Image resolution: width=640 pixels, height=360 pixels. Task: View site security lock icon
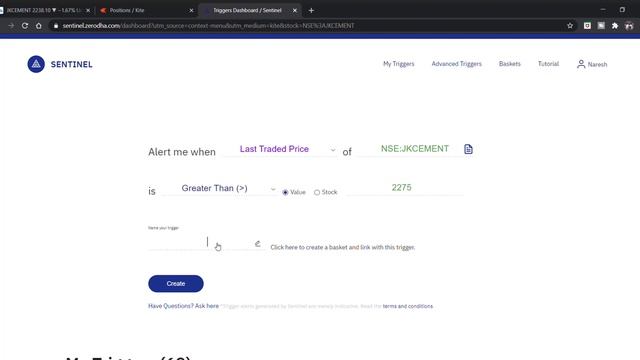click(56, 26)
